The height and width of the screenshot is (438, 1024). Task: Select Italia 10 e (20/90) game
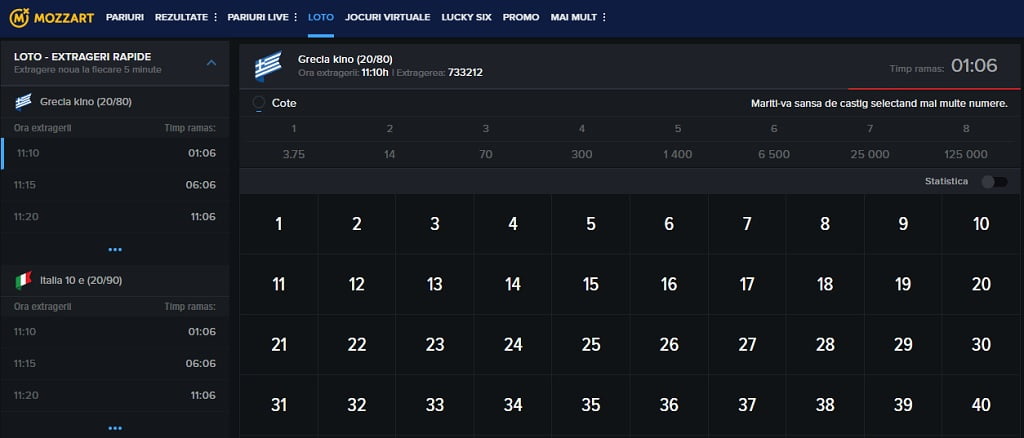tap(115, 281)
